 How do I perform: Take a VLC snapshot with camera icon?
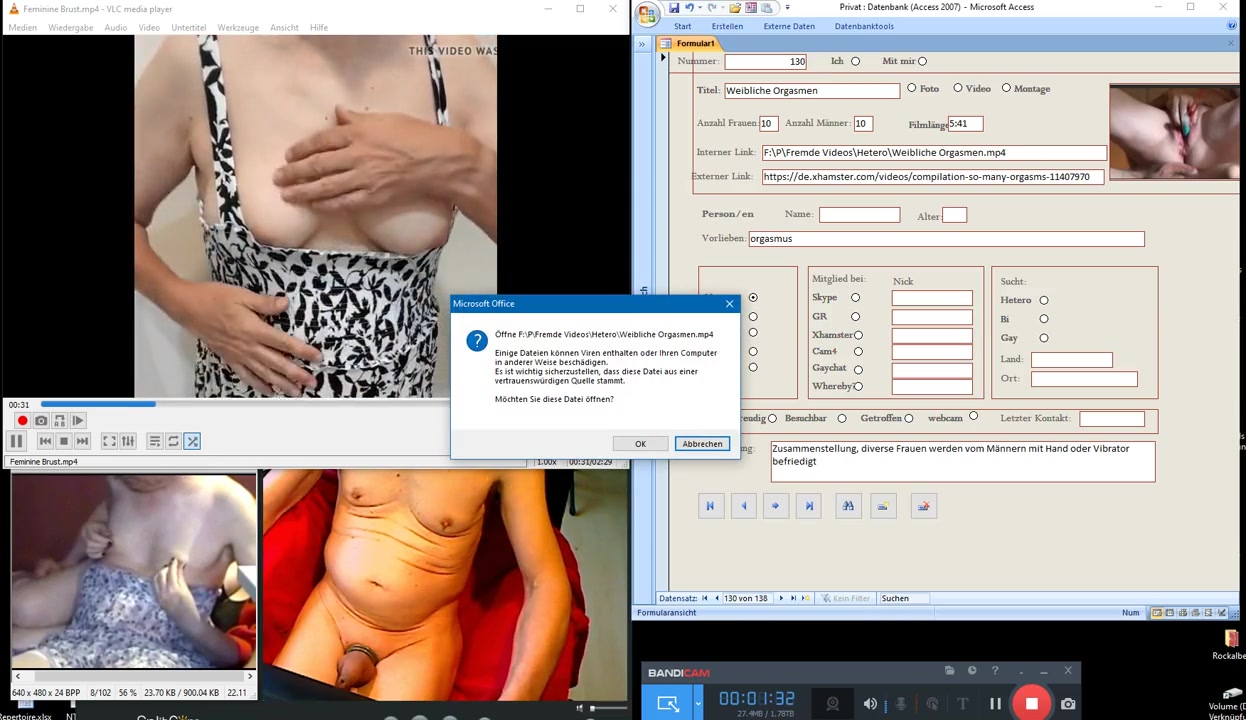(x=41, y=421)
